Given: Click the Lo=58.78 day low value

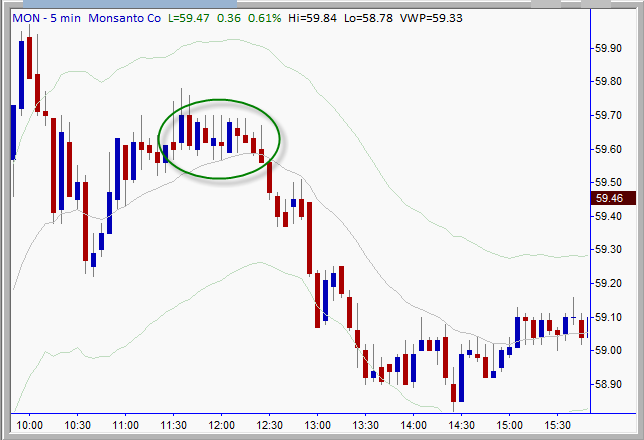Looking at the screenshot, I should [x=368, y=18].
